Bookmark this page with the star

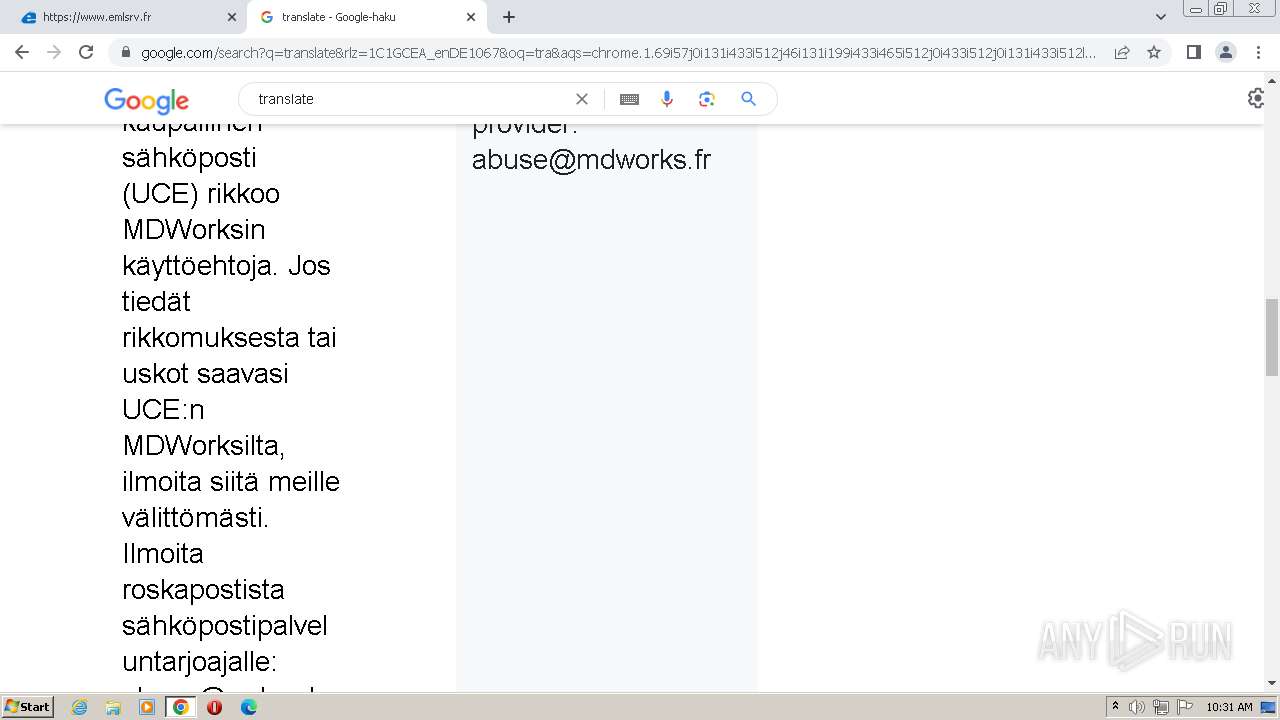tap(1154, 53)
